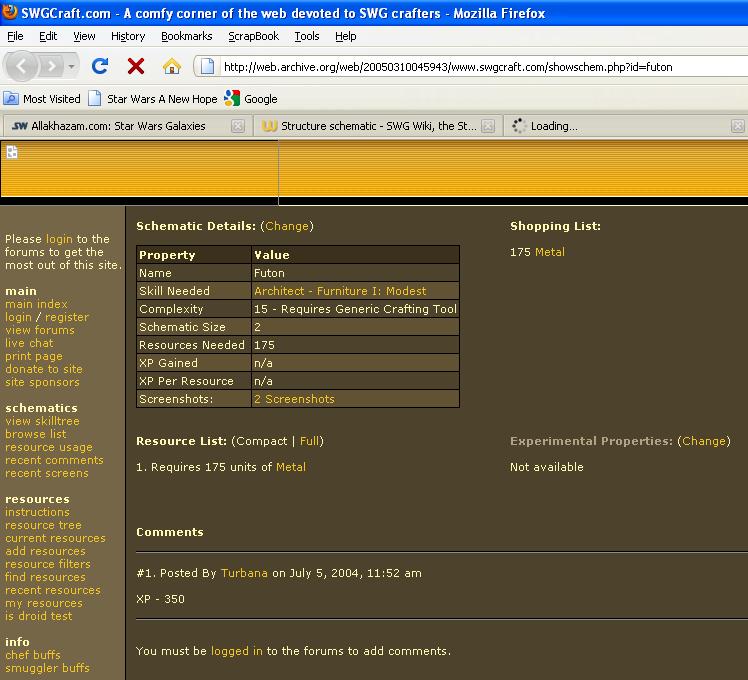Open the ScrapBook menu
The height and width of the screenshot is (680, 748).
pyautogui.click(x=253, y=36)
